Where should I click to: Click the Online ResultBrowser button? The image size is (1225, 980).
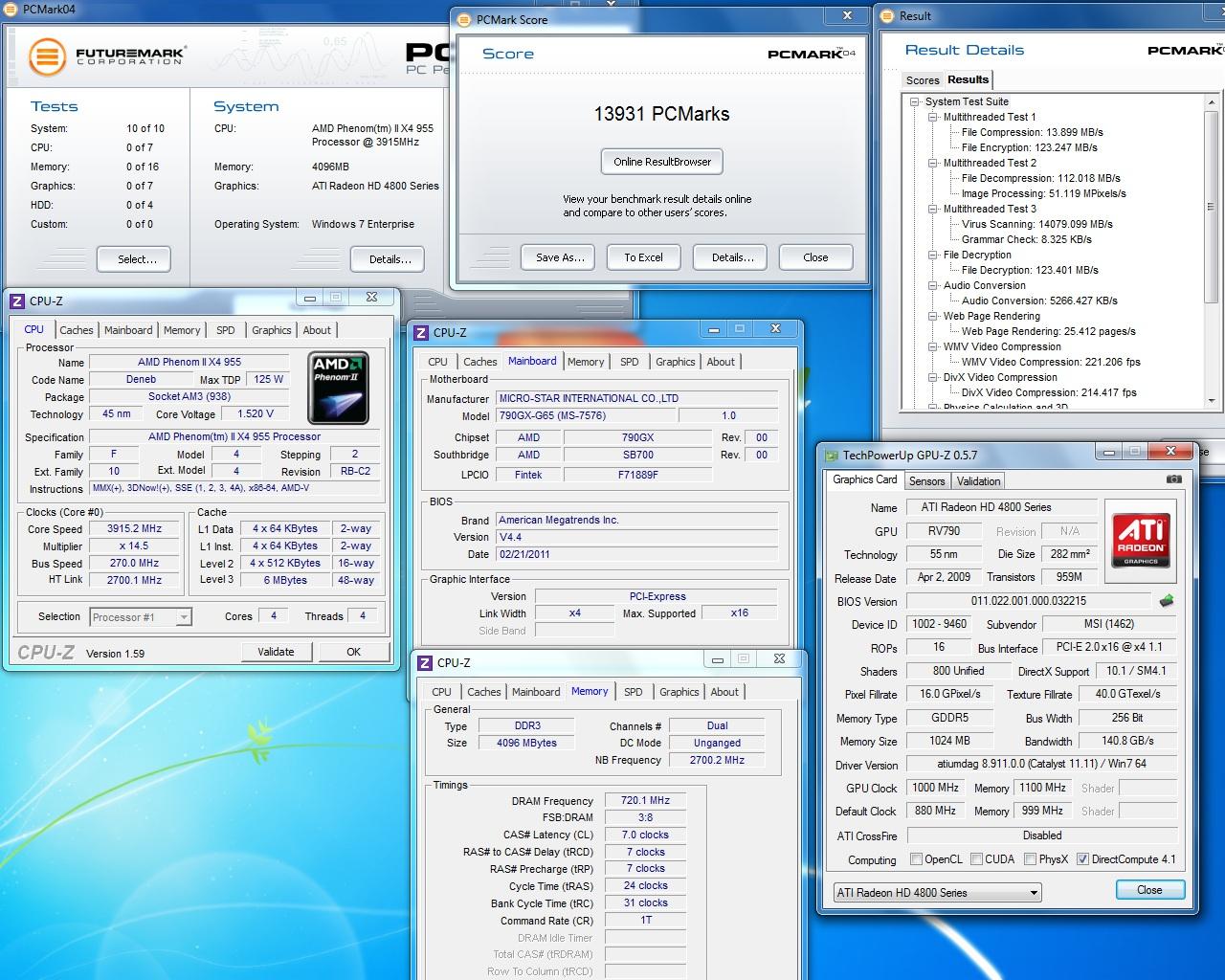[x=662, y=162]
